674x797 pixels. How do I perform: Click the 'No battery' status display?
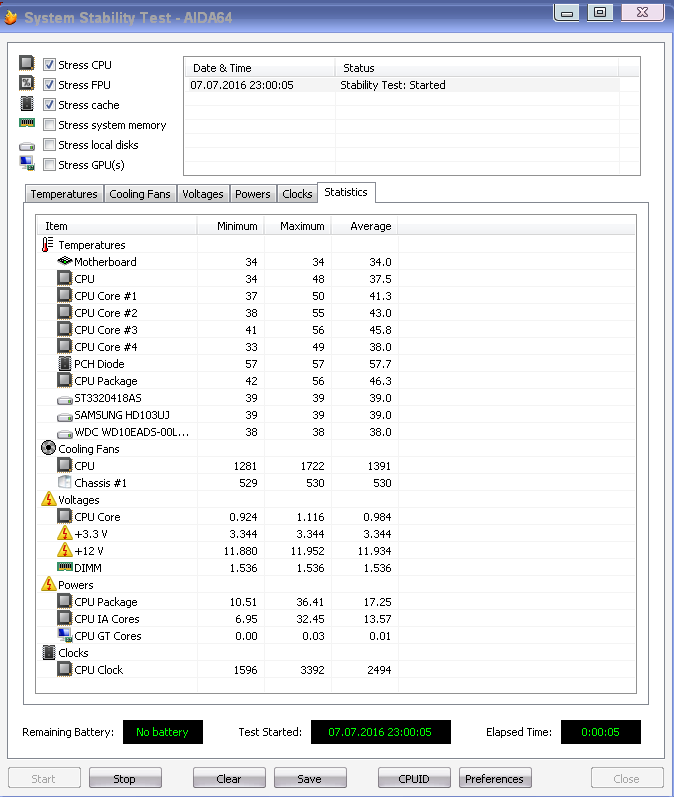(163, 732)
